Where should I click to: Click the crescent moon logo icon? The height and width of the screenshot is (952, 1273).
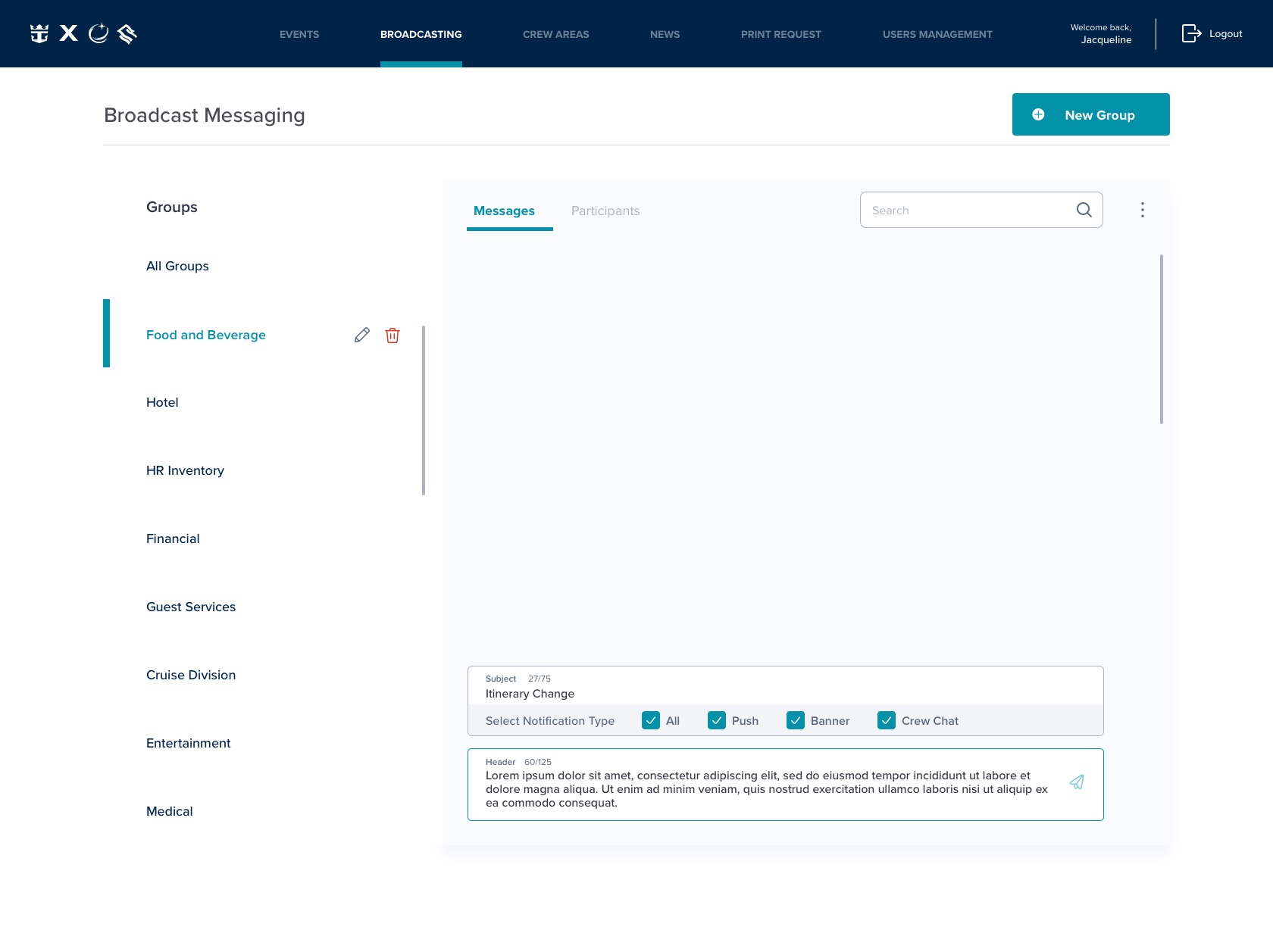click(99, 33)
